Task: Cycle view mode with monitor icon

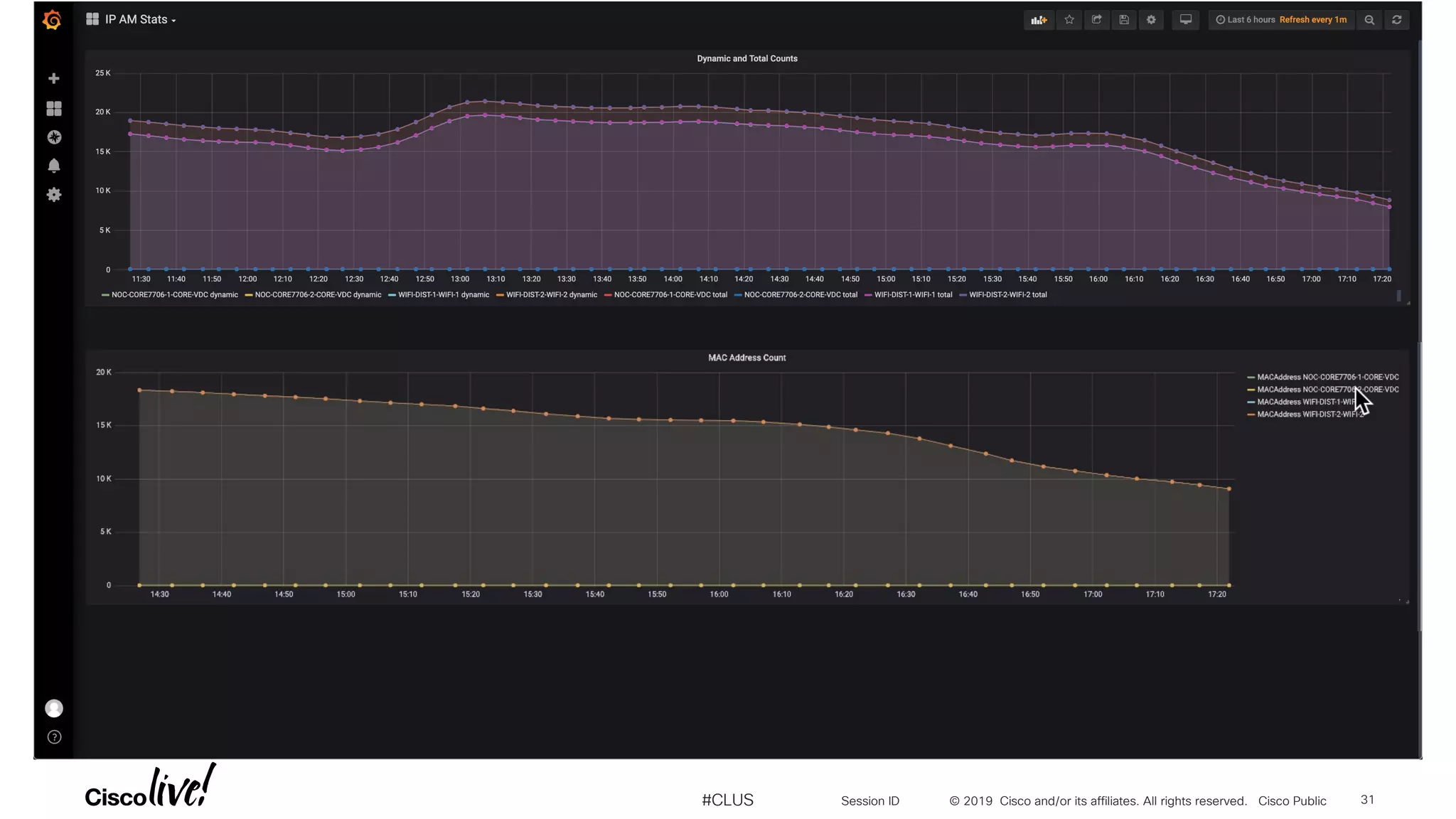Action: pos(1186,20)
